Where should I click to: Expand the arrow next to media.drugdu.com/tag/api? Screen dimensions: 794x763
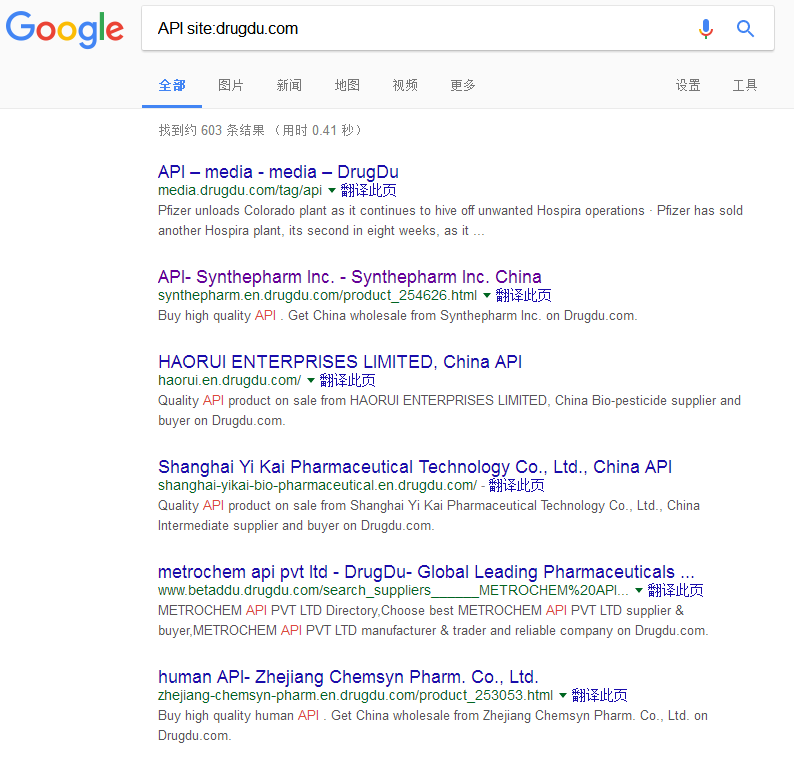332,190
